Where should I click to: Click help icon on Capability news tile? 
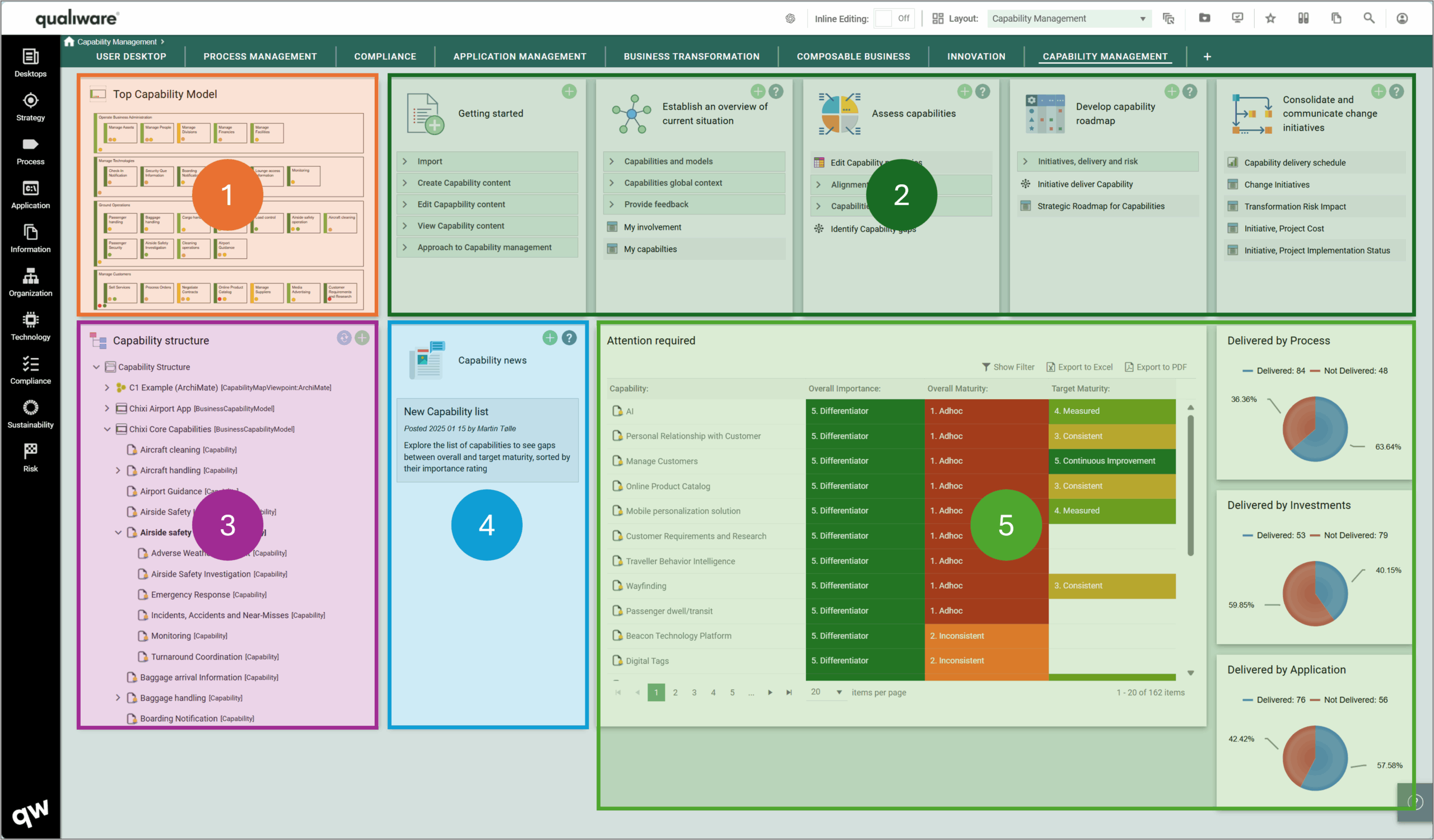(x=569, y=338)
